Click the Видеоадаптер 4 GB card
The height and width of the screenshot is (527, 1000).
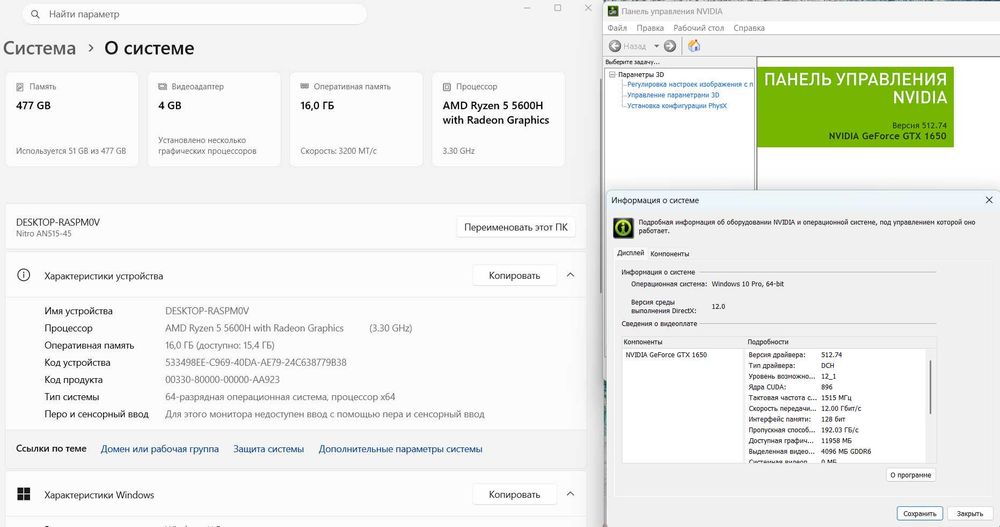pos(214,119)
